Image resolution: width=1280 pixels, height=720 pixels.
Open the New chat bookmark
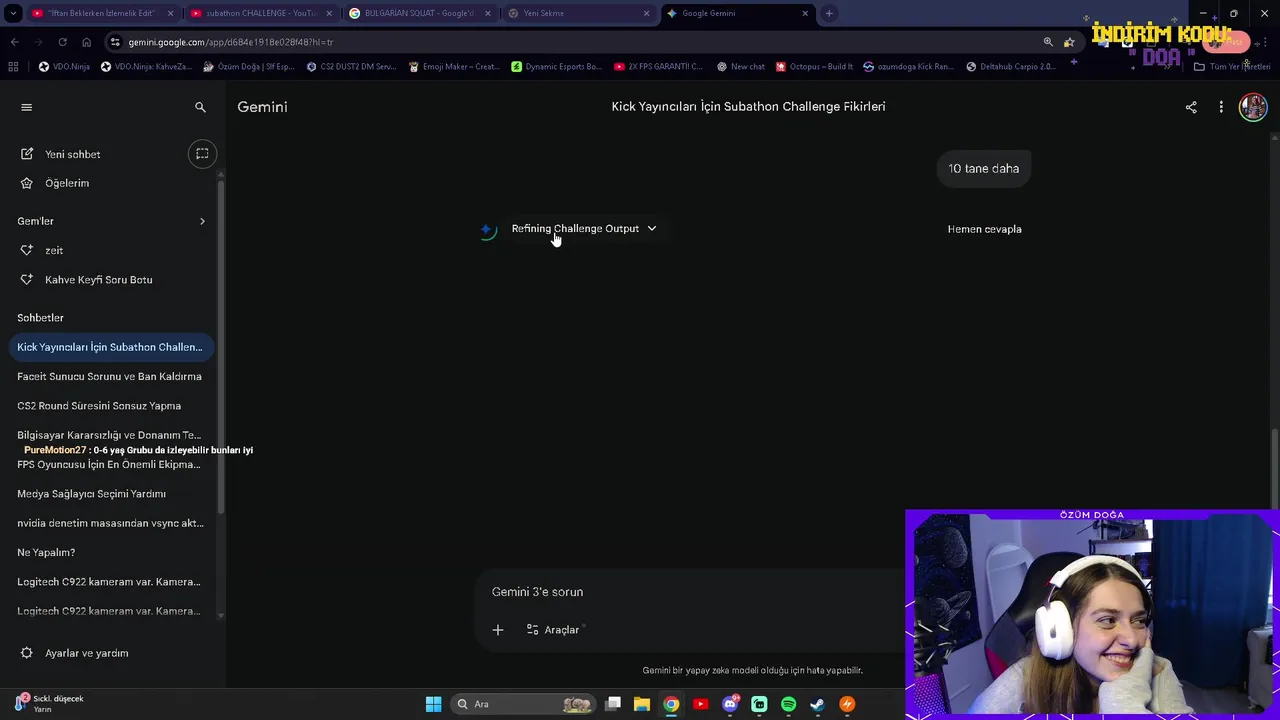click(741, 66)
